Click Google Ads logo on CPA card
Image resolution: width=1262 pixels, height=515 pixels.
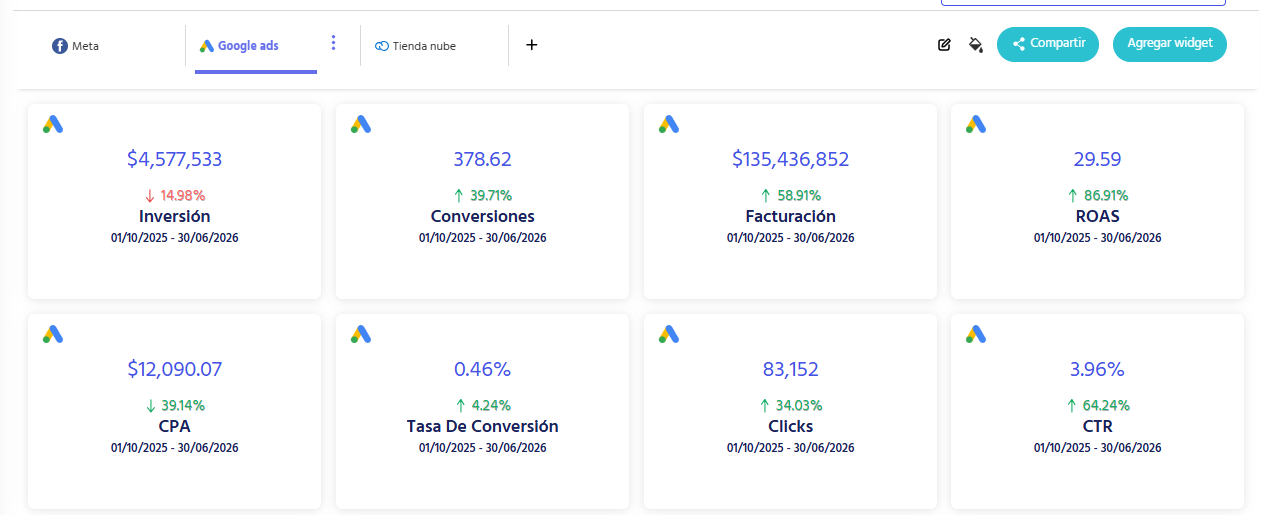click(53, 334)
